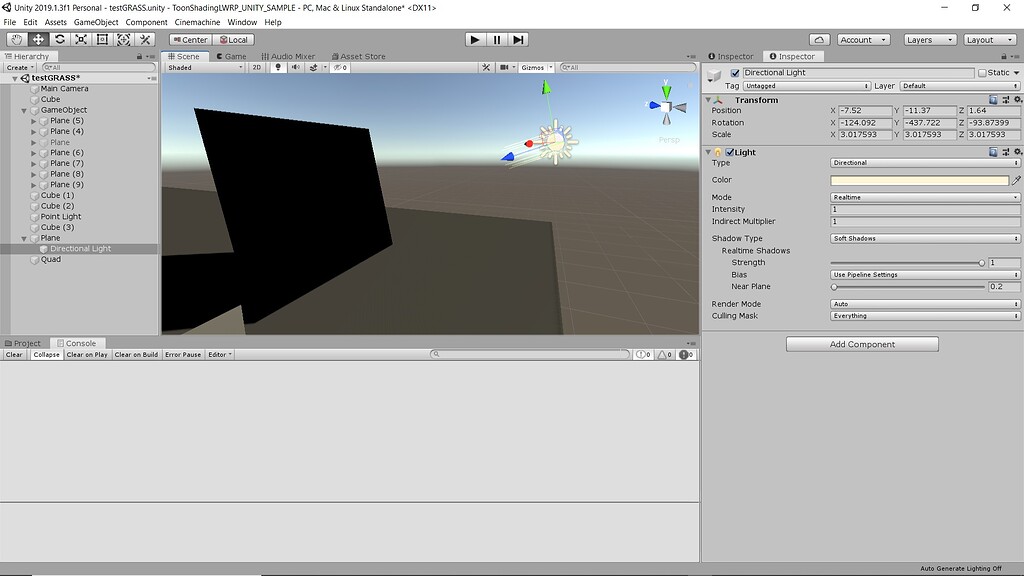Open the Layers dropdown
Screen dimensions: 1024x576
[x=931, y=39]
